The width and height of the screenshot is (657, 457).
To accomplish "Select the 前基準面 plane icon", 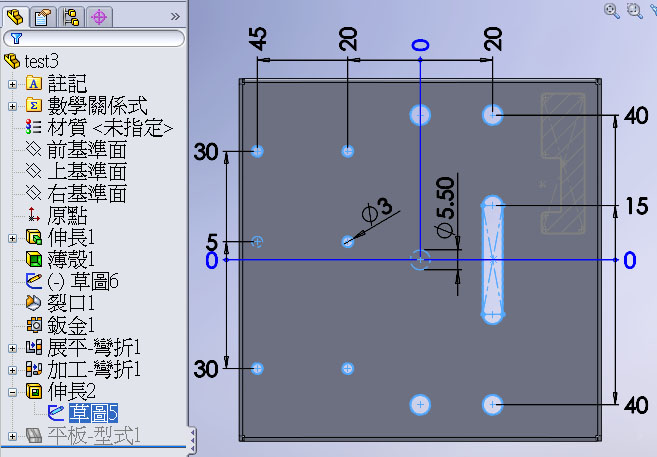I will [34, 149].
